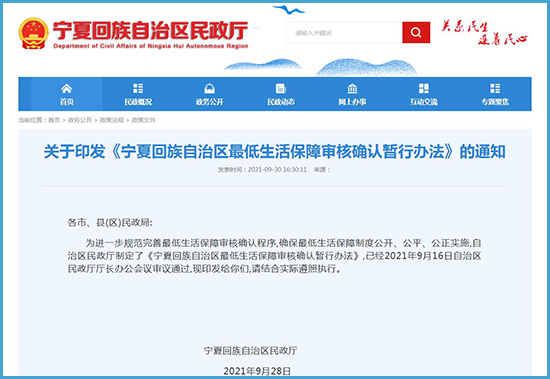Click body line starting 为进一步规范完善
Screen dimensions: 550x379
coord(283,243)
